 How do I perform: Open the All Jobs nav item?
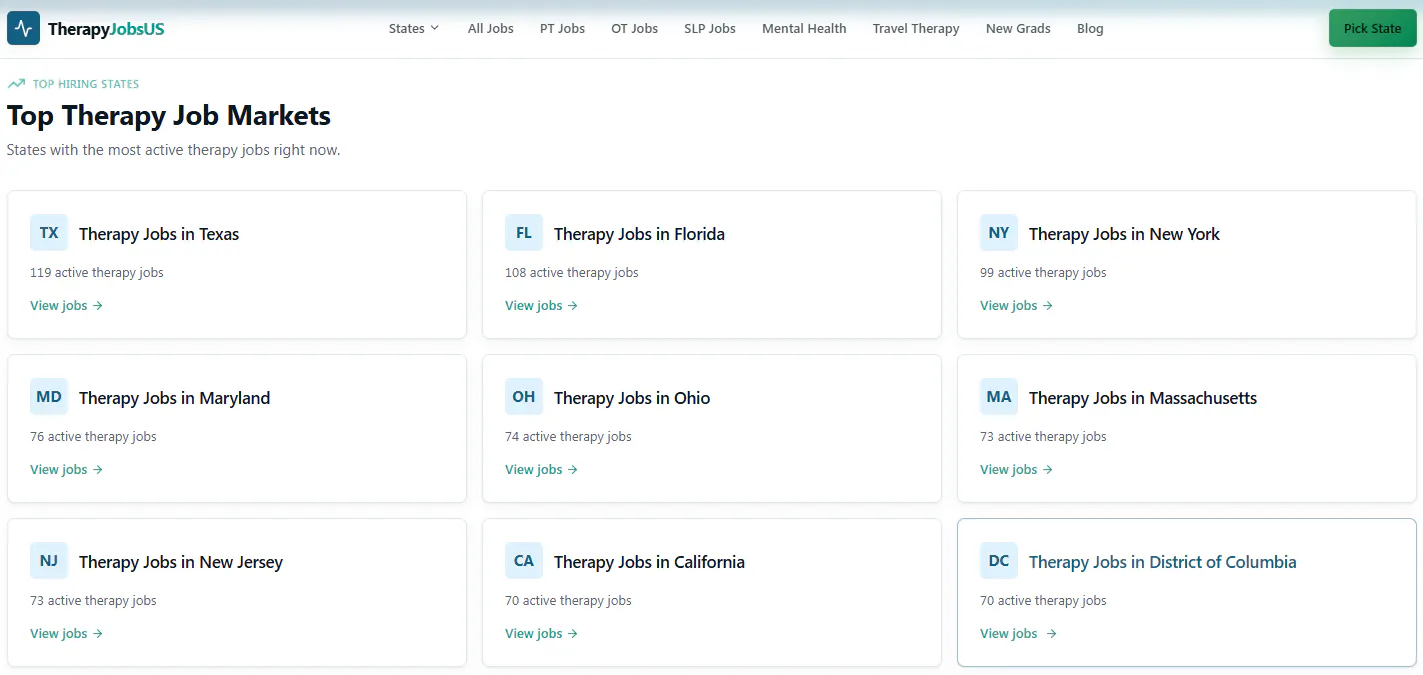[x=491, y=28]
